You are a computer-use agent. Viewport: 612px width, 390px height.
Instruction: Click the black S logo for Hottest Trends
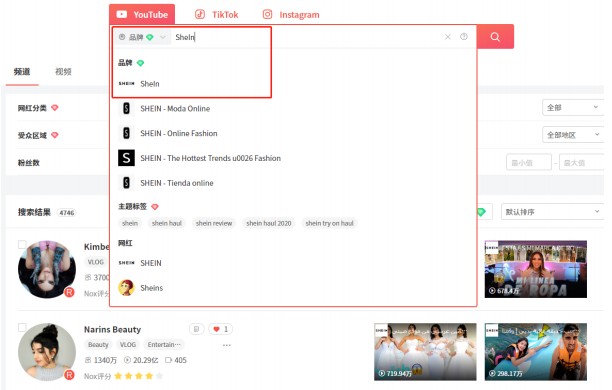pyautogui.click(x=126, y=158)
